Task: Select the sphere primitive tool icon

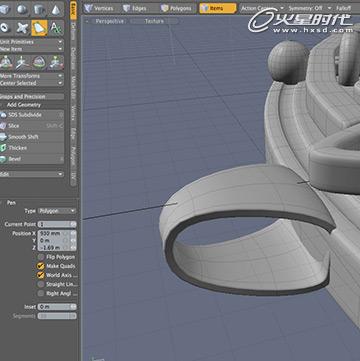Action: coord(22,9)
